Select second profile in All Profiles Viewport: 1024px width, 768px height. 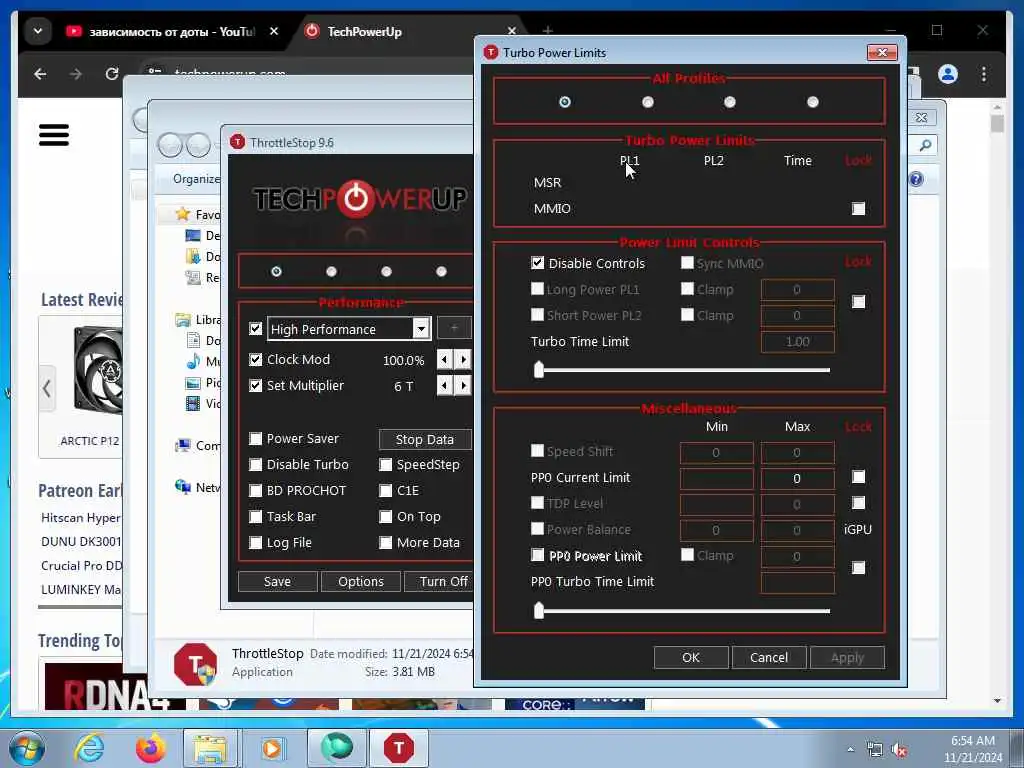tap(647, 102)
